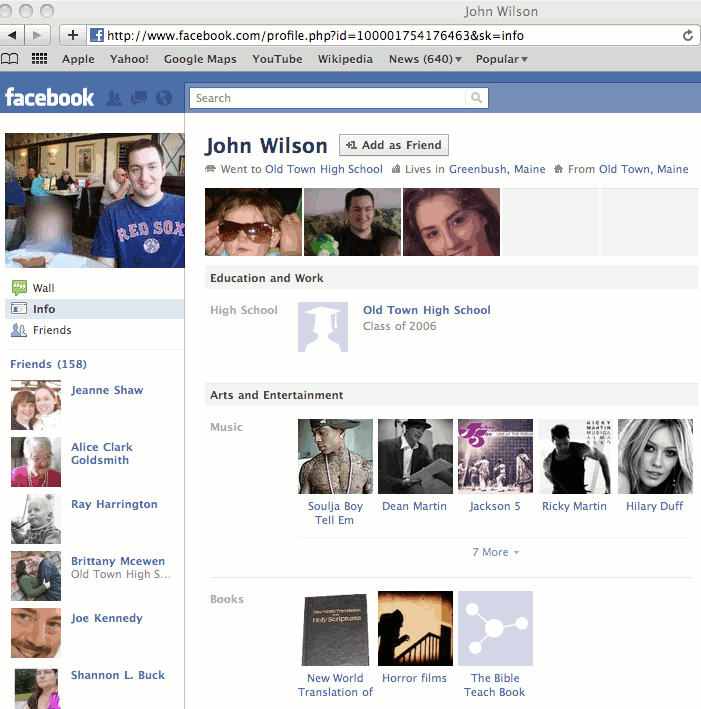Click the Dean Martin image
Screen dimensions: 701x709
coord(415,456)
